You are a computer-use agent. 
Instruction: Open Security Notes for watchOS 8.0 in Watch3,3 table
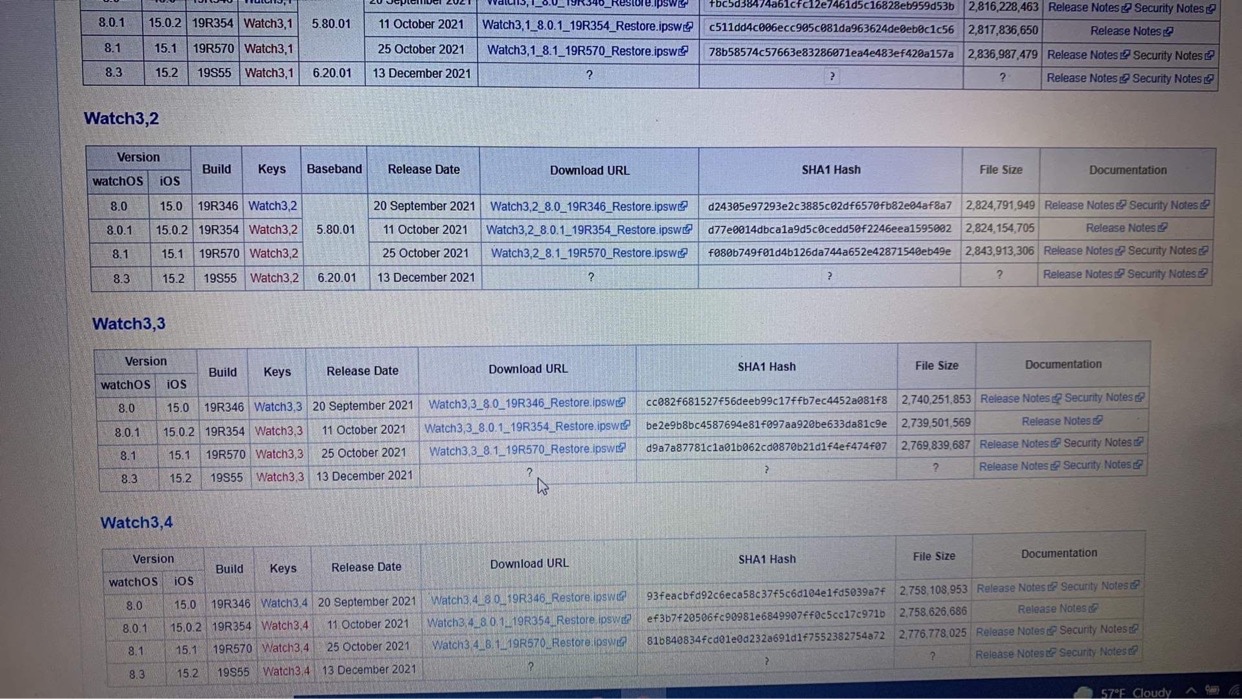(x=1105, y=398)
